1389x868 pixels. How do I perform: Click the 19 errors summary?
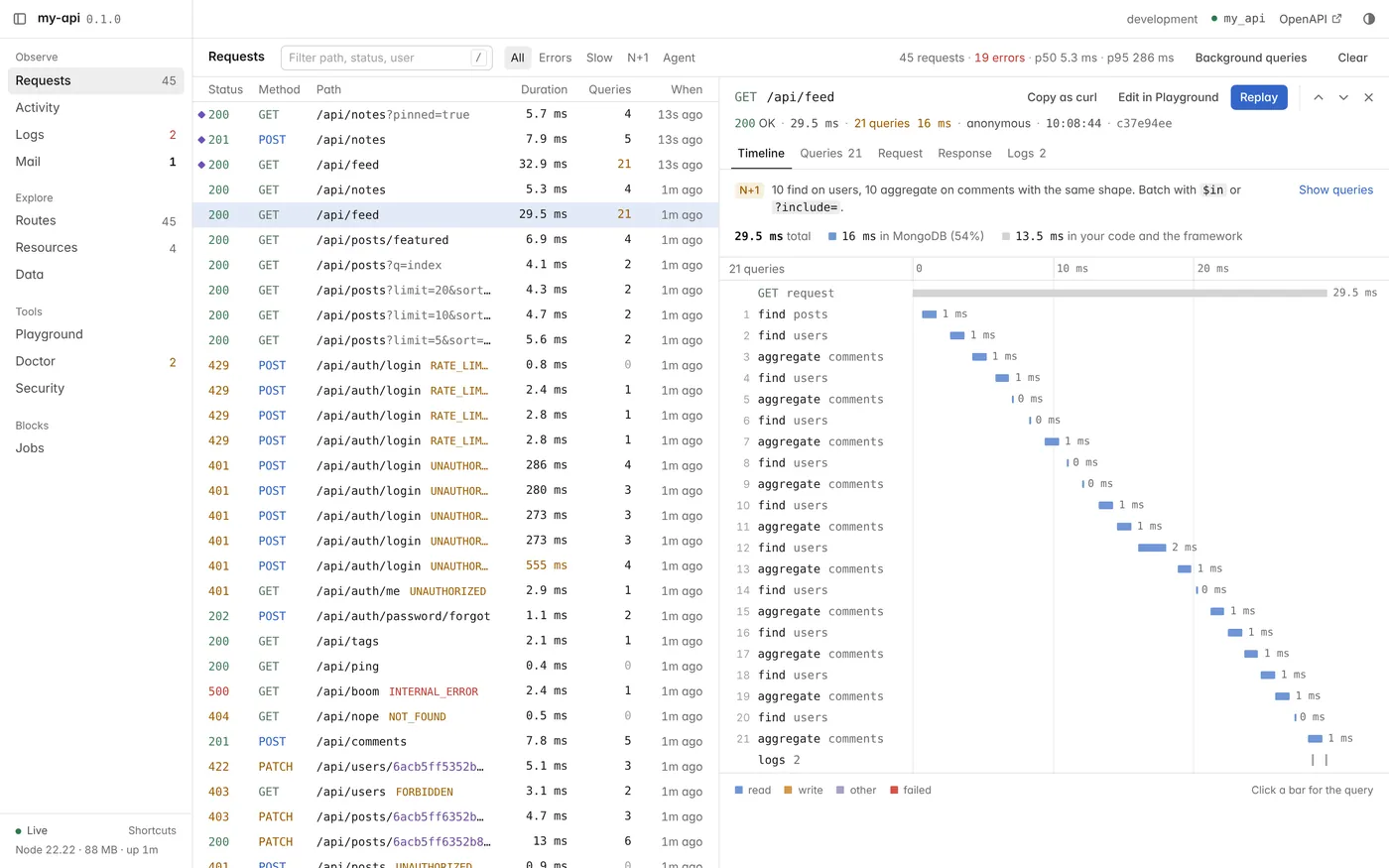[x=999, y=58]
